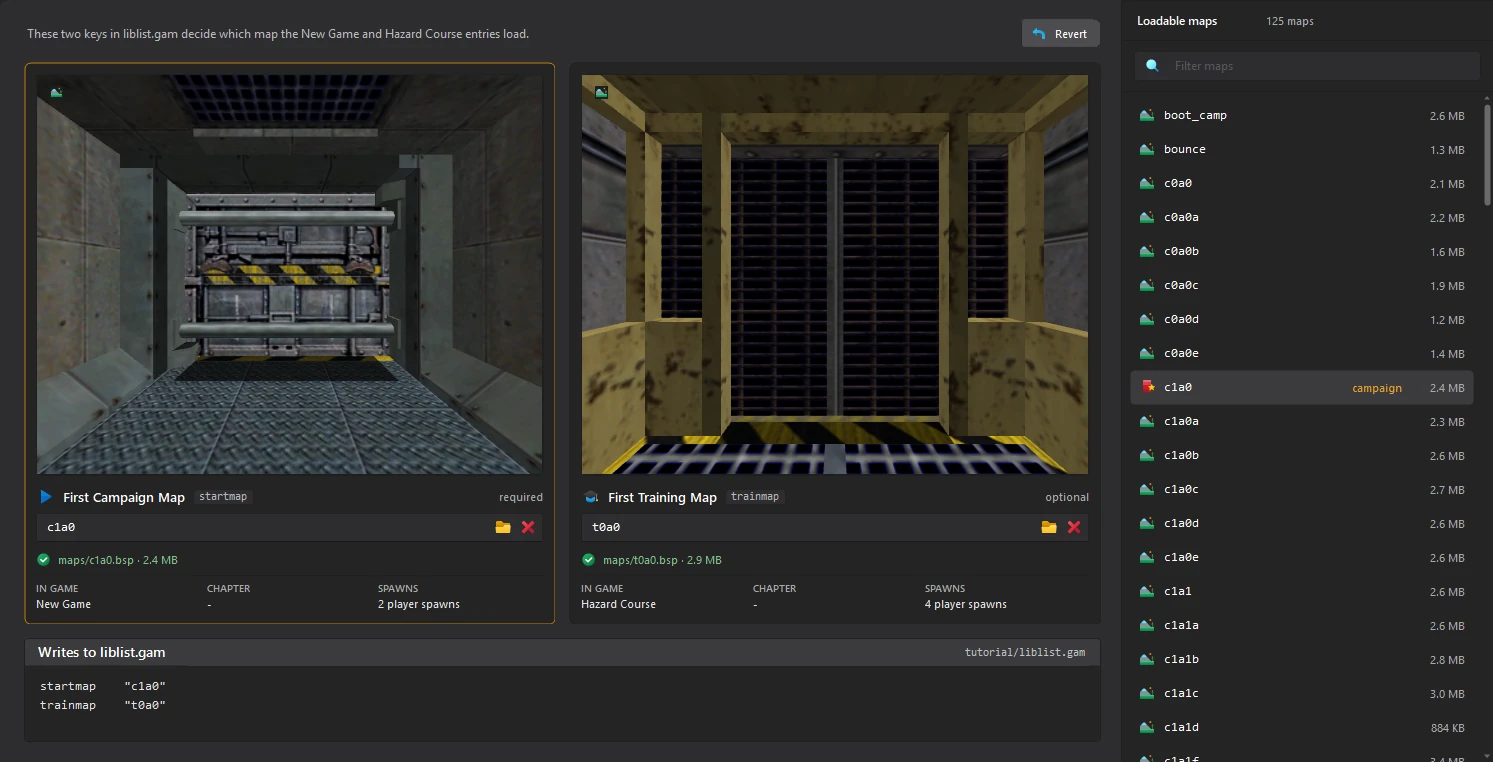Viewport: 1493px width, 762px height.
Task: Click the tutorial/liblist.gam path label
Action: click(1025, 652)
